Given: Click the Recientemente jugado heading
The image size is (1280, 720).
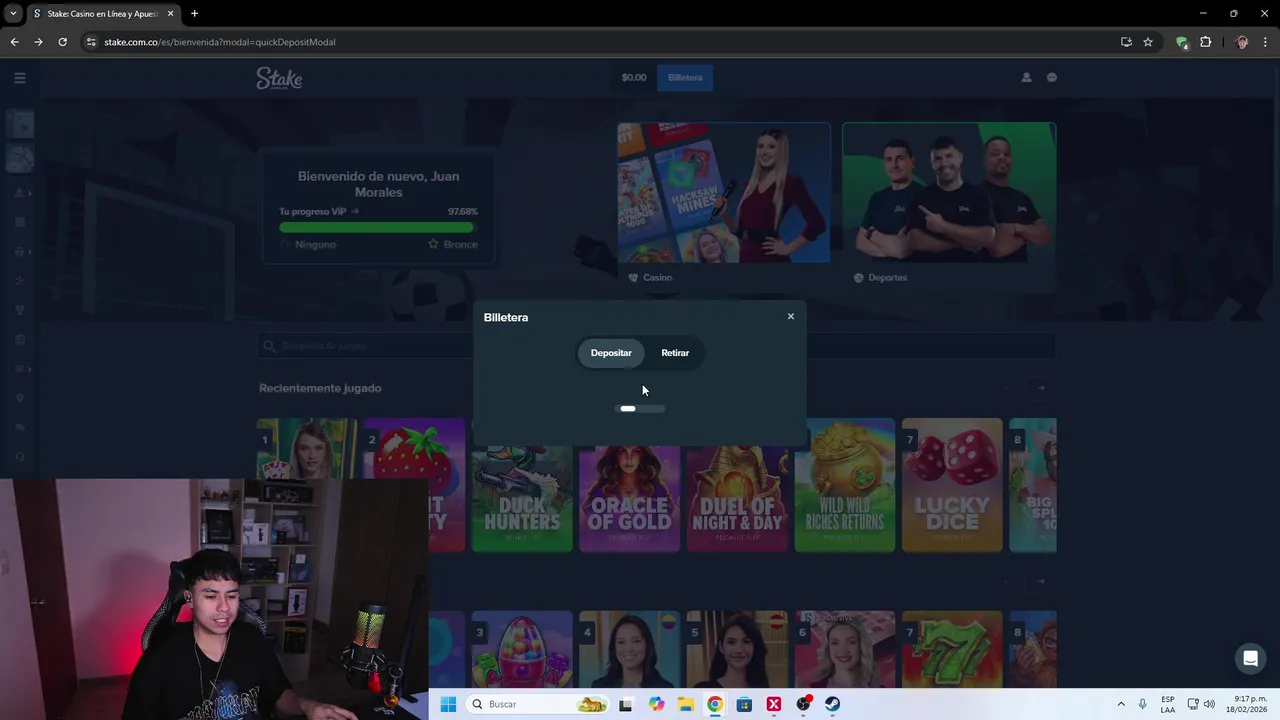Looking at the screenshot, I should click(320, 388).
